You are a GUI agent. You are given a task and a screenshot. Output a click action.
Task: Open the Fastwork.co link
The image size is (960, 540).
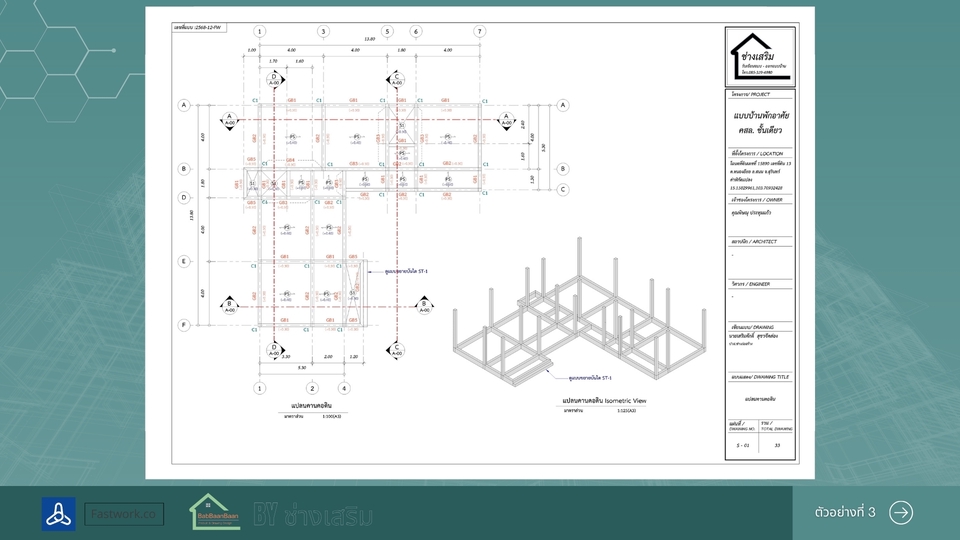(x=124, y=514)
